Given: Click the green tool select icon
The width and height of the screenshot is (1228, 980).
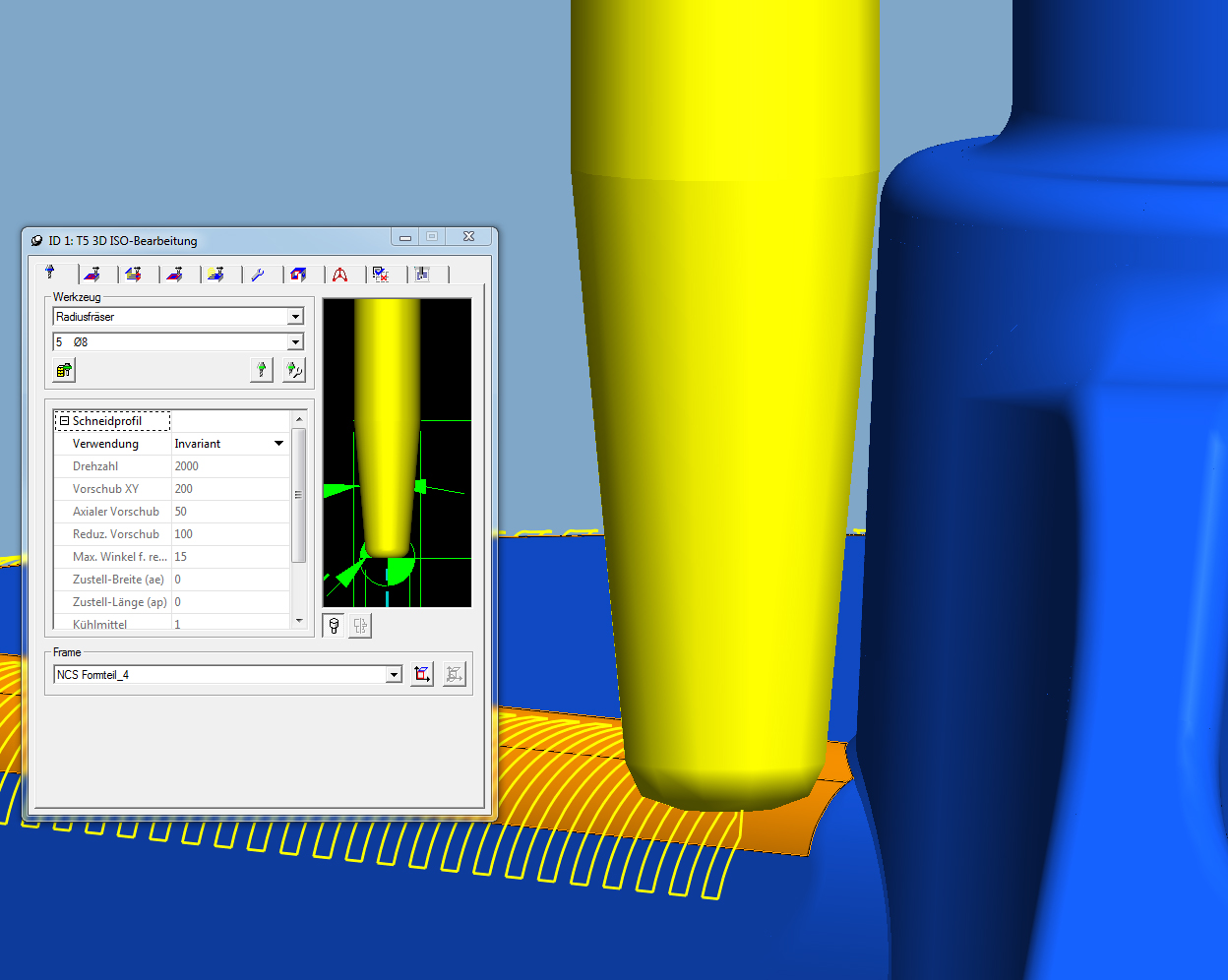Looking at the screenshot, I should click(261, 370).
